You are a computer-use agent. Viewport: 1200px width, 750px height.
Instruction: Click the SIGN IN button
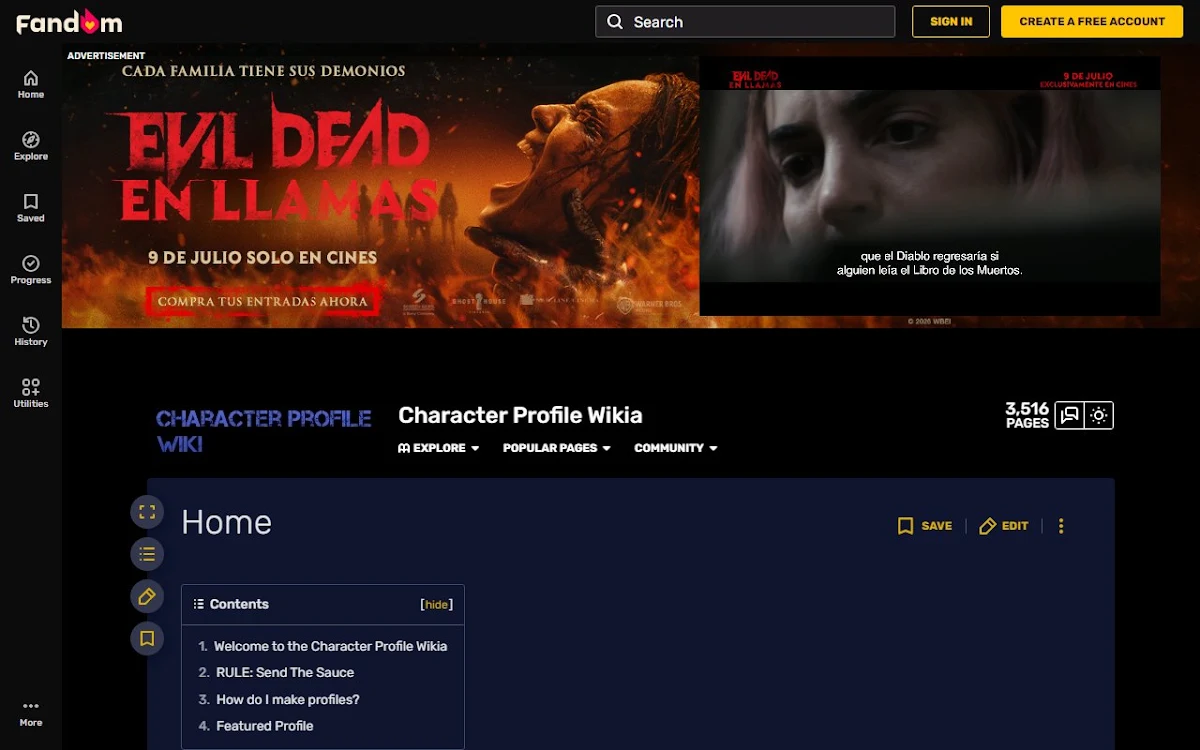[x=951, y=22]
